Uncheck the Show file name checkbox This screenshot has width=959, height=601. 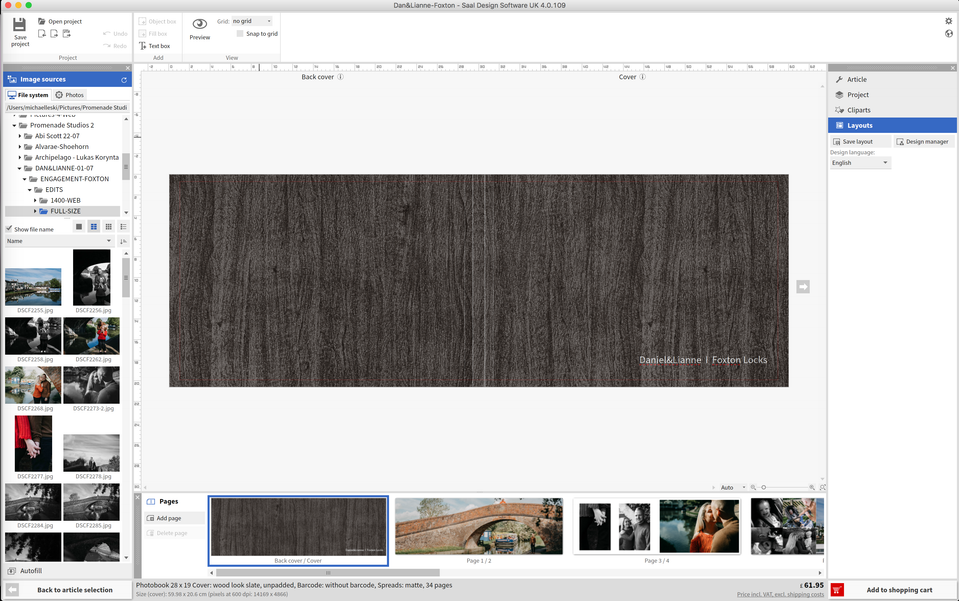9,229
